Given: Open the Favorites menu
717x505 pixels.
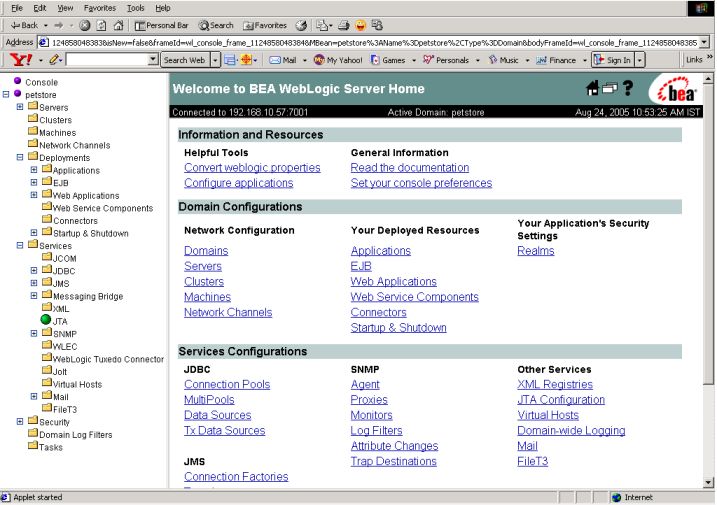Looking at the screenshot, I should coord(100,8).
